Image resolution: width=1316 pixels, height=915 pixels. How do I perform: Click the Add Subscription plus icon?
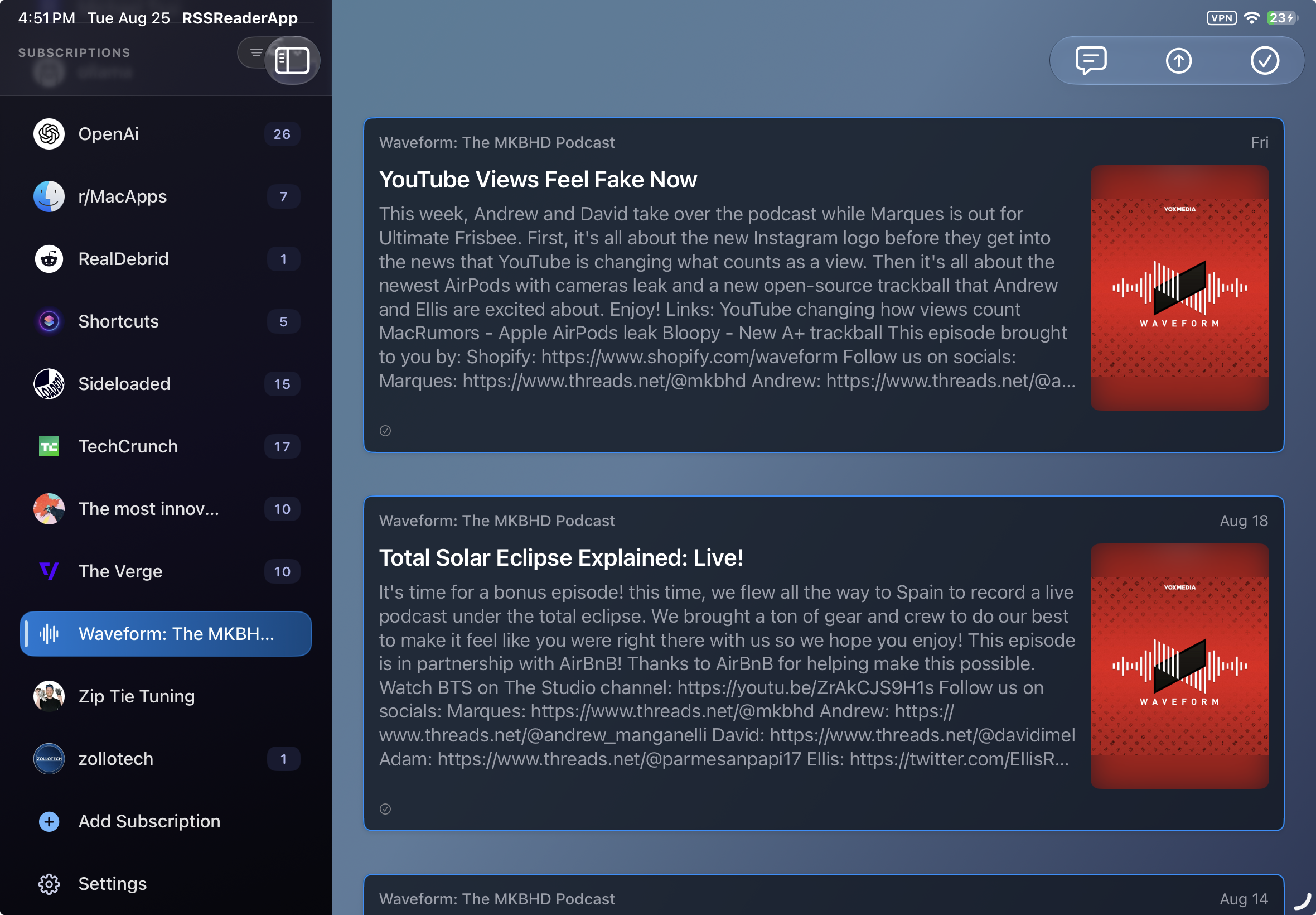[49, 822]
